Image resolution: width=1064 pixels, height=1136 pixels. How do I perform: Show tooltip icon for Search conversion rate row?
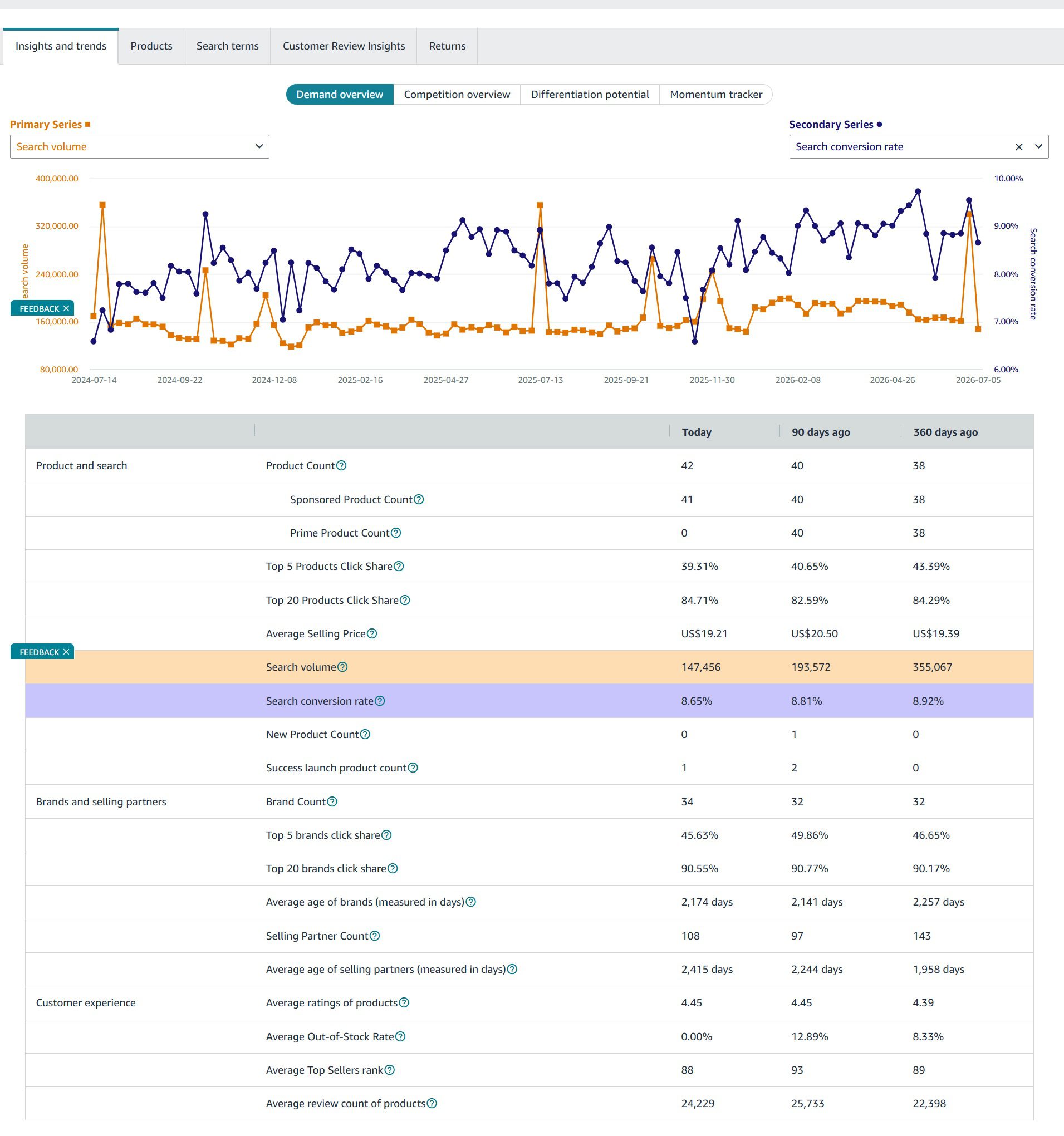tap(380, 701)
